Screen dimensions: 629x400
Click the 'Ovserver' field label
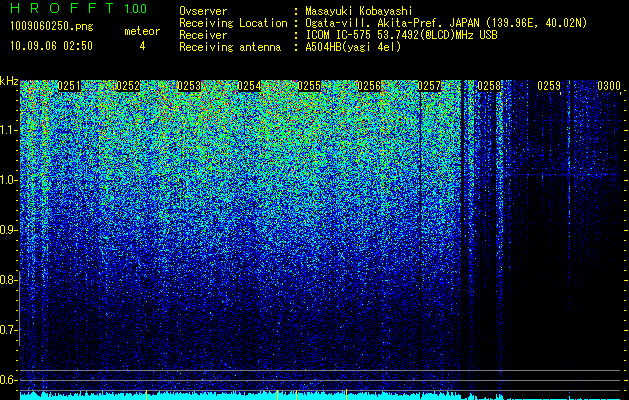pyautogui.click(x=203, y=11)
